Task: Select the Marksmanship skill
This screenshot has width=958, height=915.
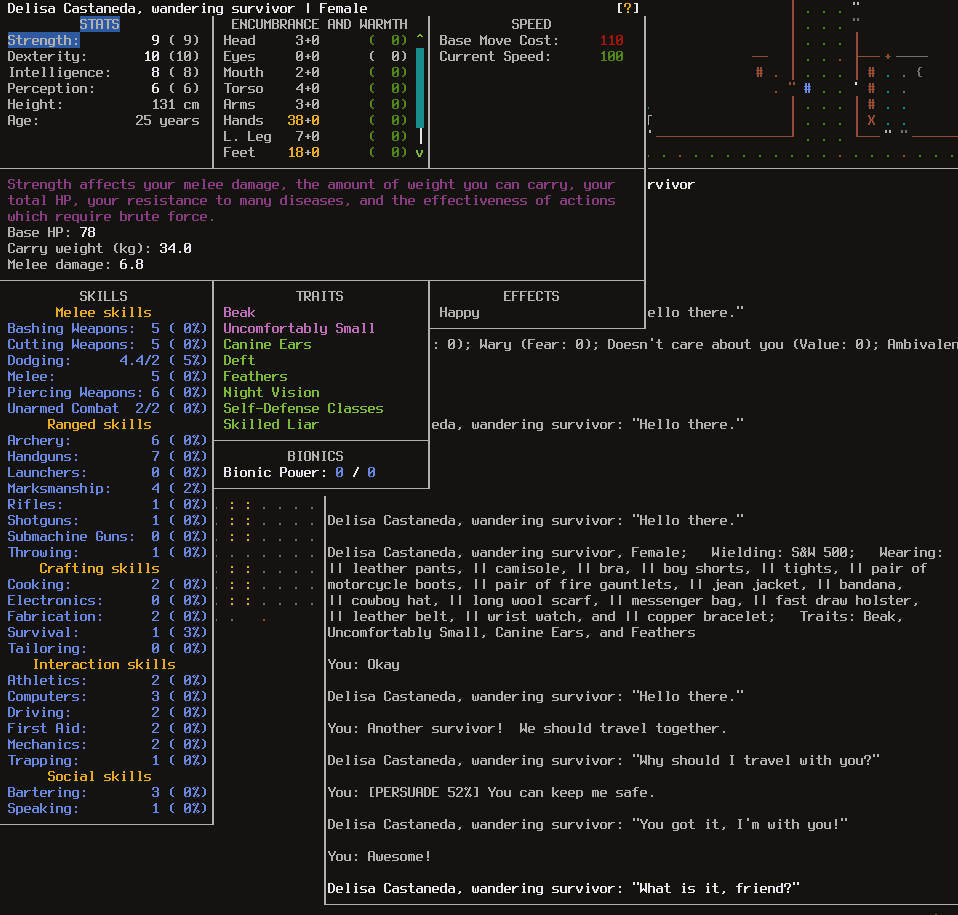Action: [107, 488]
